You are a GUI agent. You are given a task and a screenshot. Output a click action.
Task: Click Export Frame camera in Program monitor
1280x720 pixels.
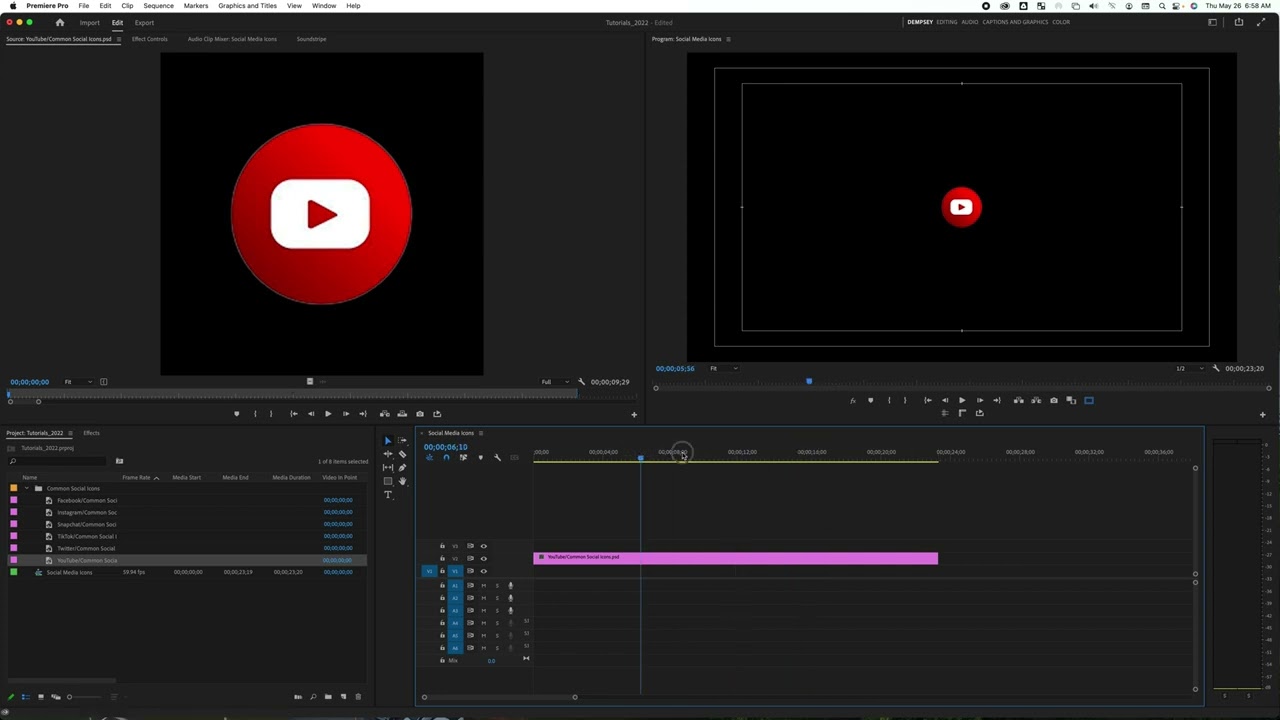[x=1054, y=400]
